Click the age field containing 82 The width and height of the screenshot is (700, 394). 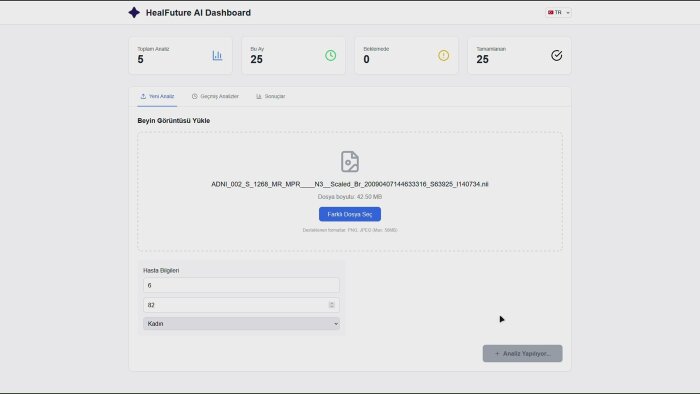tap(241, 305)
